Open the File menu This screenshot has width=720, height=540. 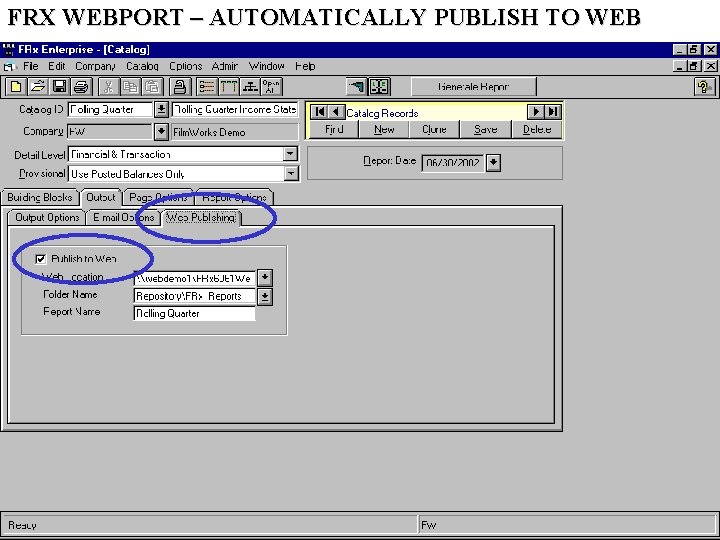pyautogui.click(x=31, y=66)
